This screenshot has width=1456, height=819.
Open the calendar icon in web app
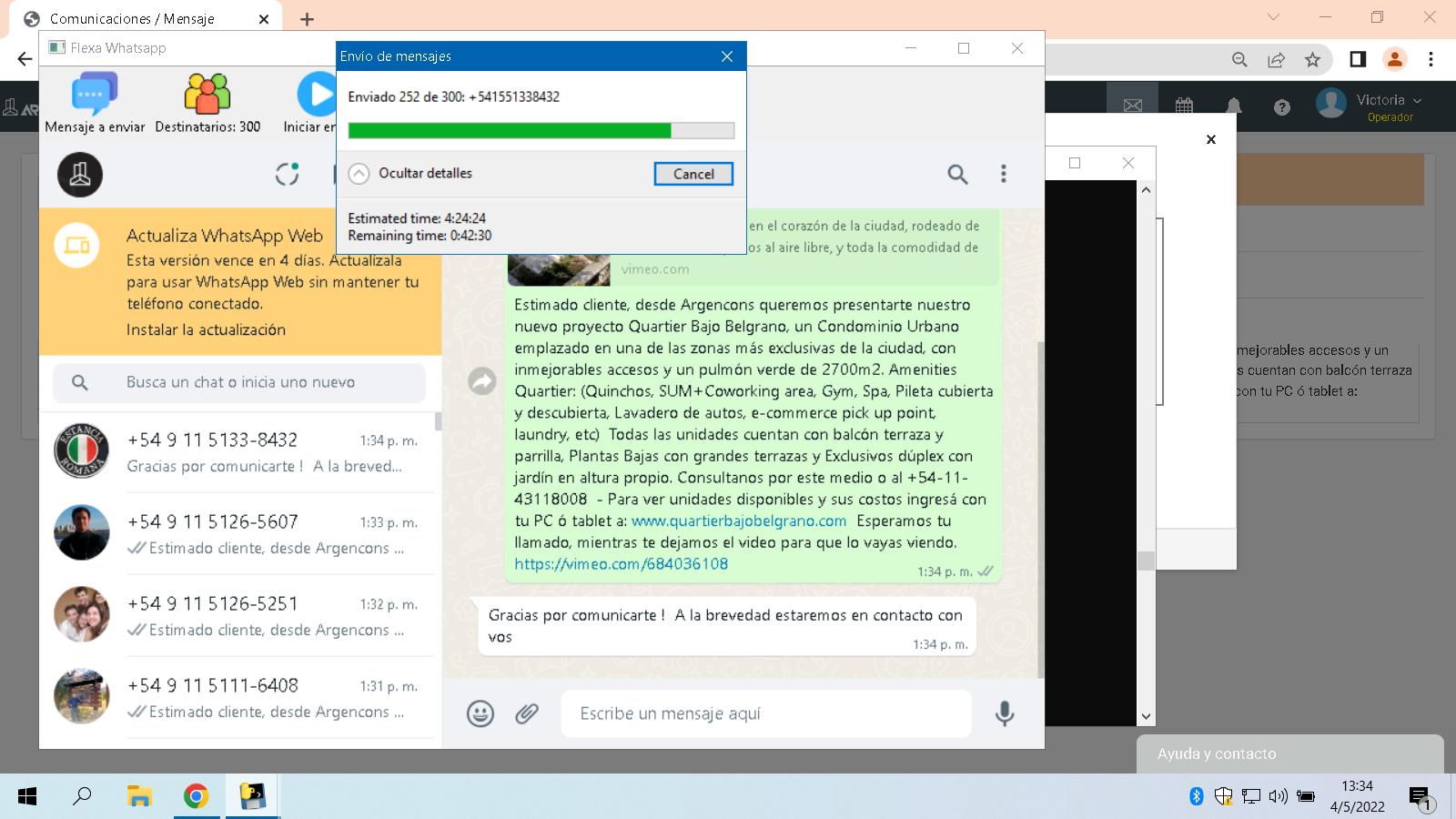click(x=1183, y=106)
